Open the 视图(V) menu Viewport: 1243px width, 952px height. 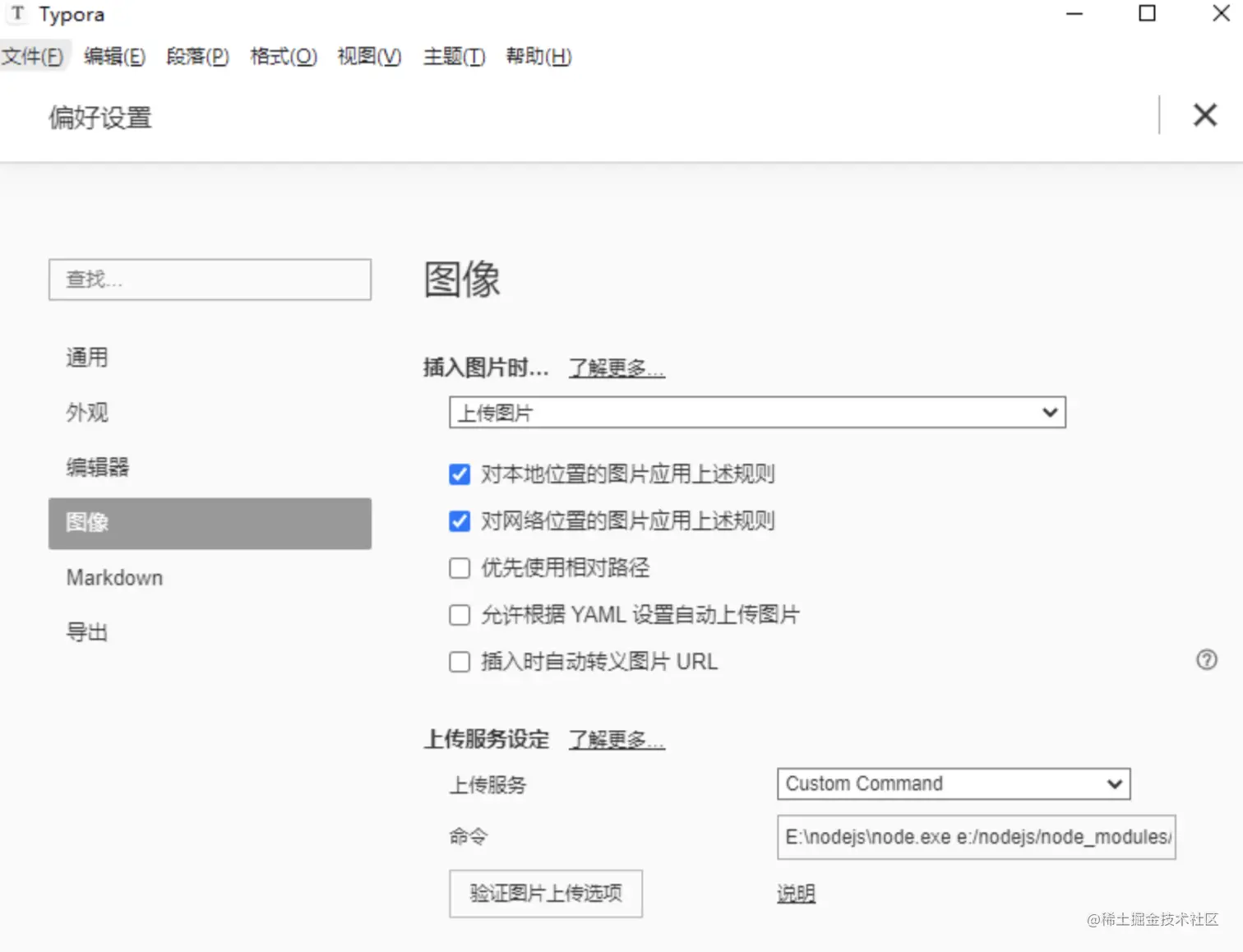369,56
